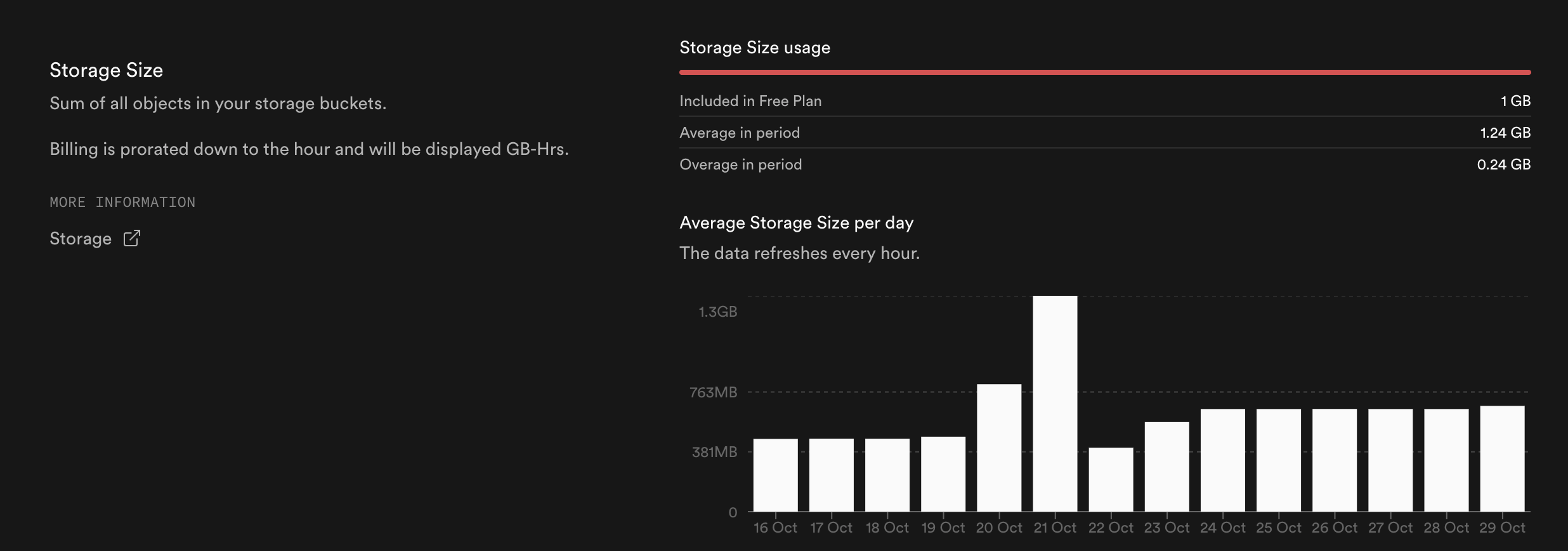Select the 19 Oct chart bar
The width and height of the screenshot is (1568, 551).
[x=943, y=474]
